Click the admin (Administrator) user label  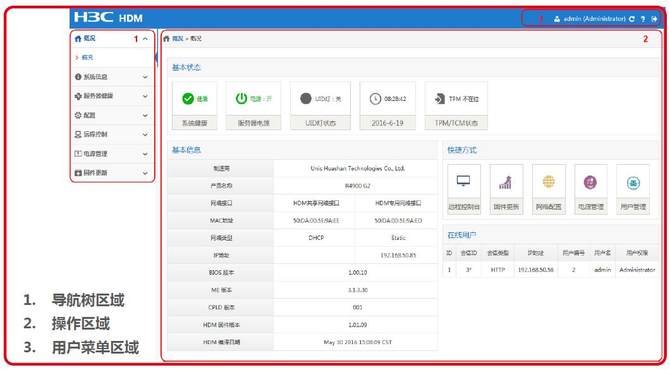[x=594, y=19]
